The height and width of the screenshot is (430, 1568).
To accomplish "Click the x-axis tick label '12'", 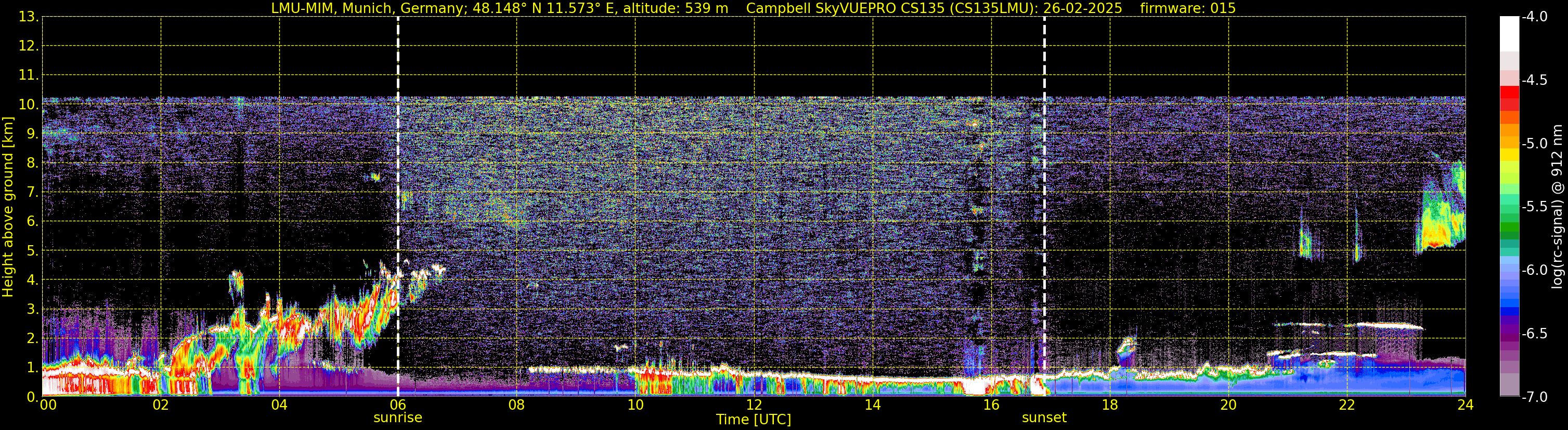I will [x=754, y=405].
